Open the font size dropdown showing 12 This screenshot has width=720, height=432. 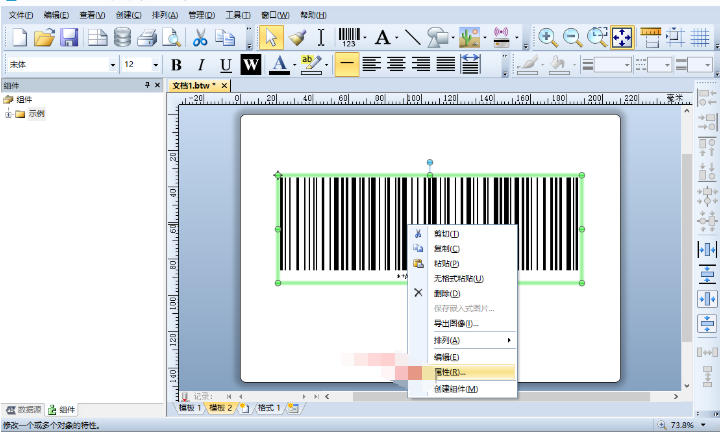[157, 65]
